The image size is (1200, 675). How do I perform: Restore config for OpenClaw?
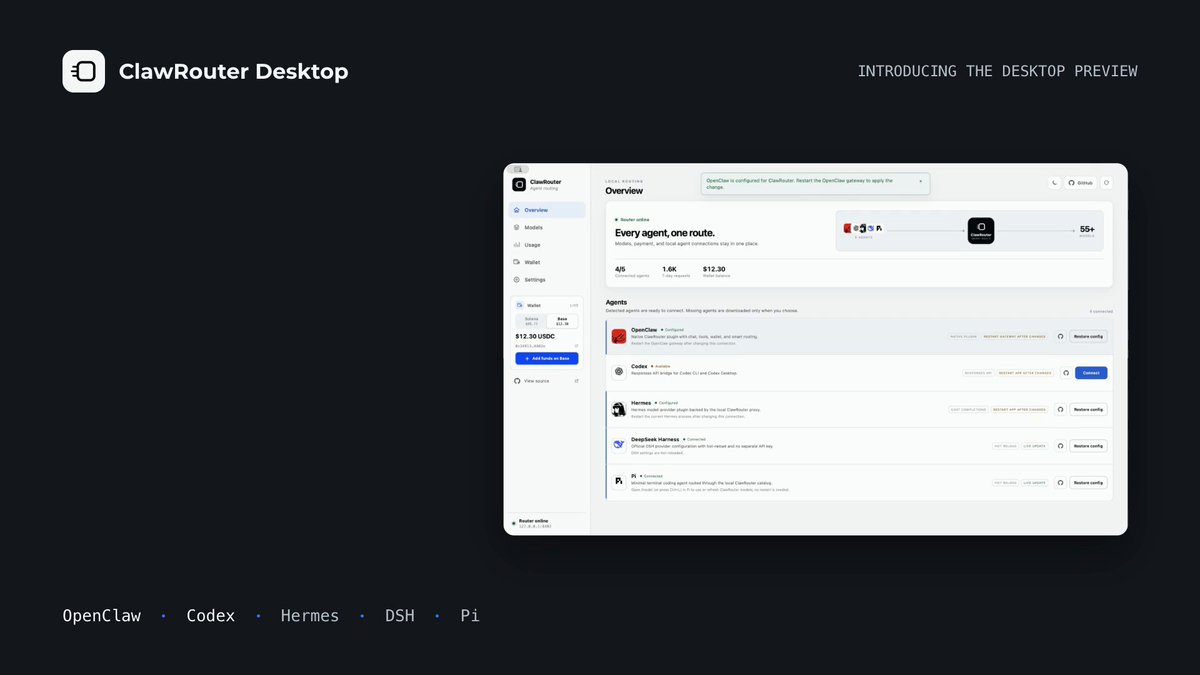click(x=1088, y=336)
